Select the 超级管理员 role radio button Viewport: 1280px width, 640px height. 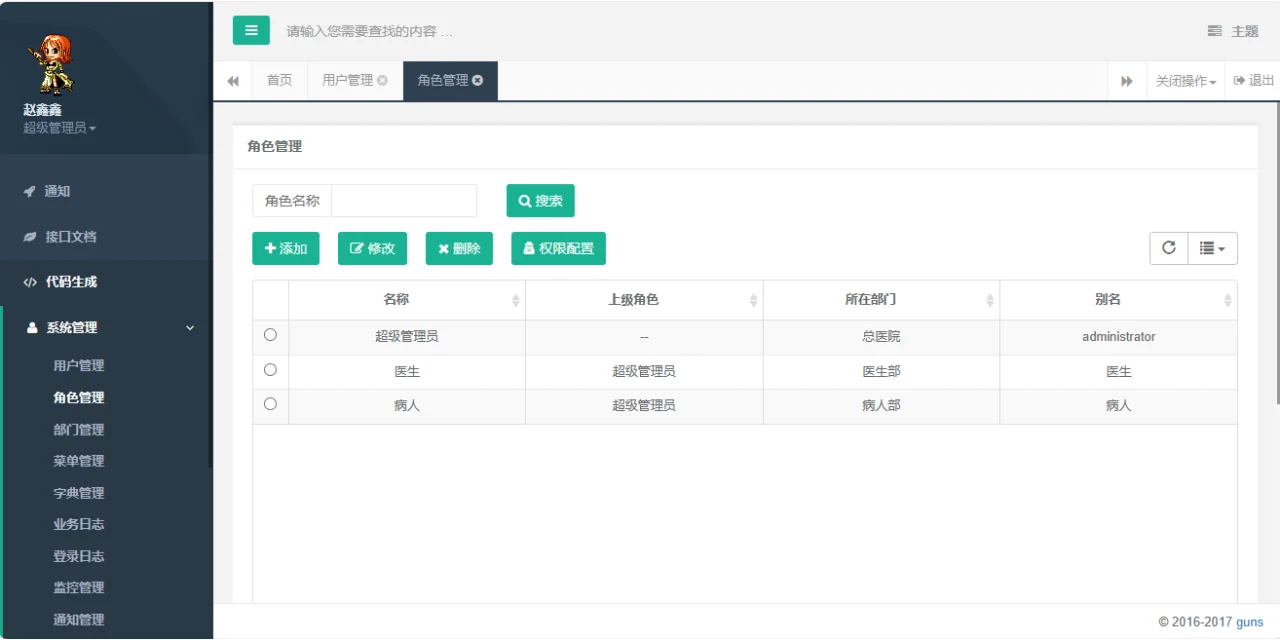click(270, 335)
